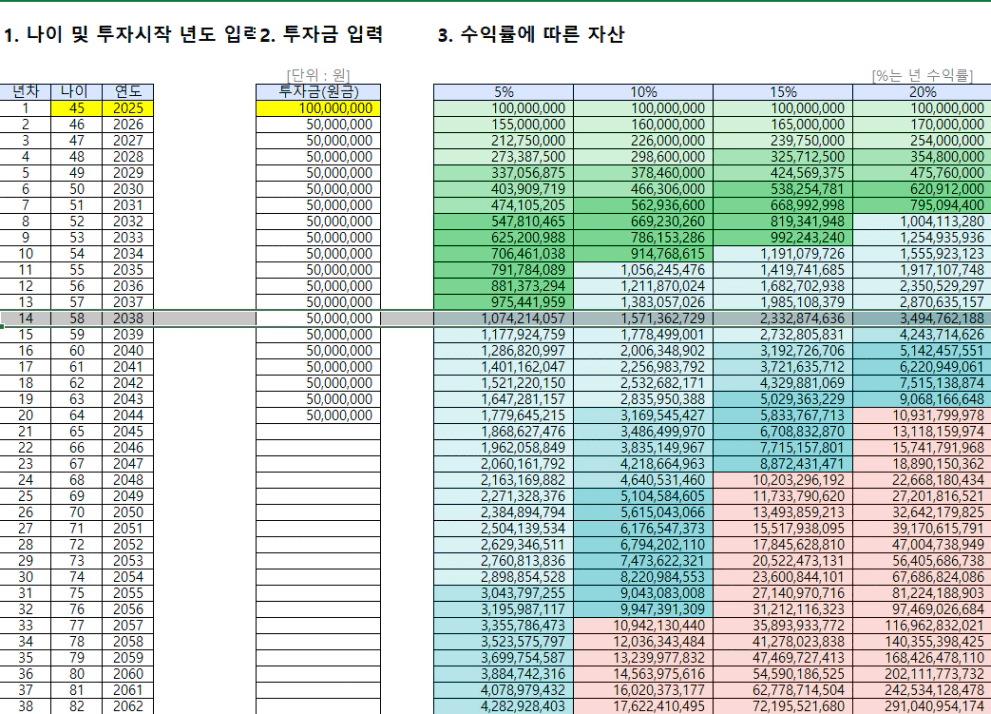
Task: Click year number 14 in 년차 column
Action: tap(25, 318)
